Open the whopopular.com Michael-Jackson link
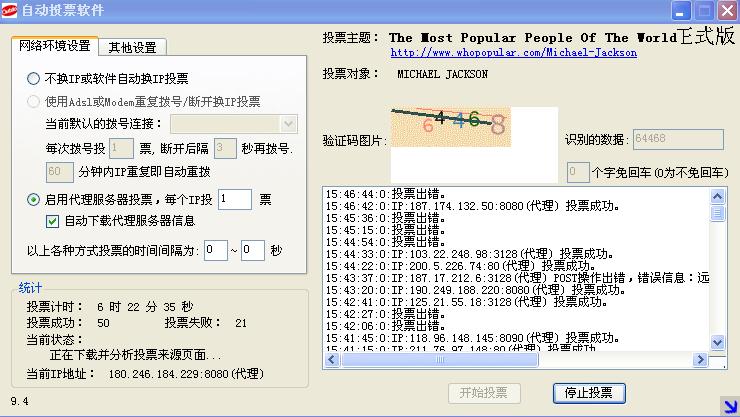Viewport: 740px width, 417px height. click(513, 53)
